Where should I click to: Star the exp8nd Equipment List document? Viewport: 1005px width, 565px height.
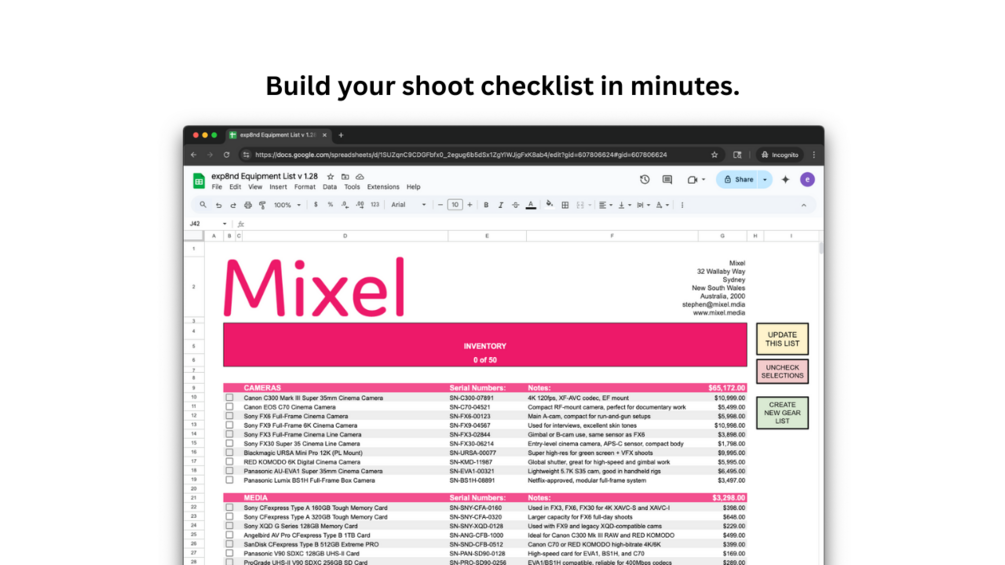tap(331, 176)
